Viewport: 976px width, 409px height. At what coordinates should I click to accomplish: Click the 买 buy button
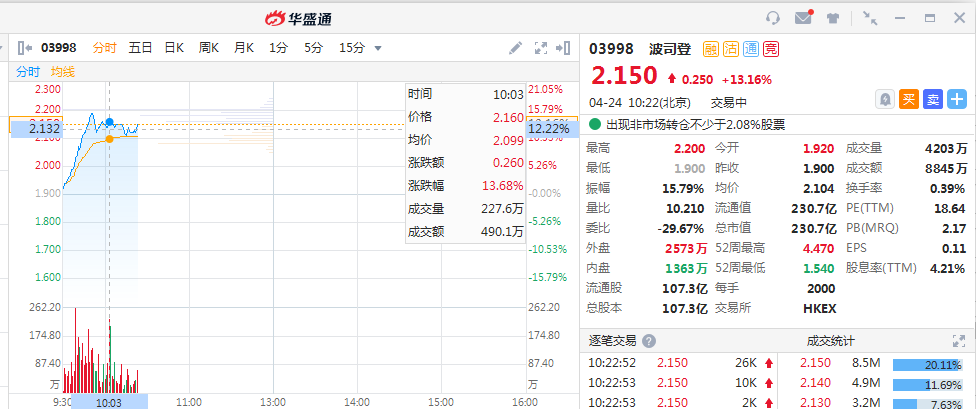pyautogui.click(x=909, y=99)
